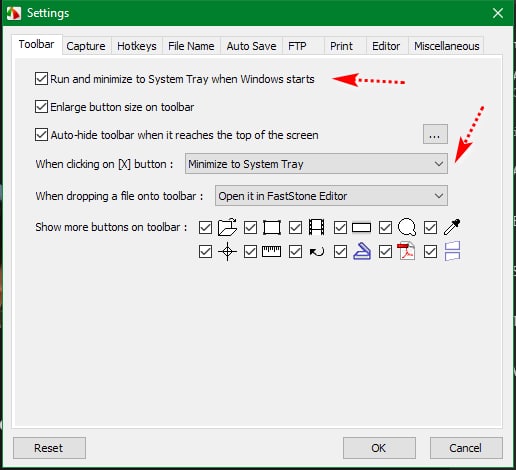Viewport: 516px width, 470px height.
Task: Click the red PDF document icon
Action: [406, 251]
